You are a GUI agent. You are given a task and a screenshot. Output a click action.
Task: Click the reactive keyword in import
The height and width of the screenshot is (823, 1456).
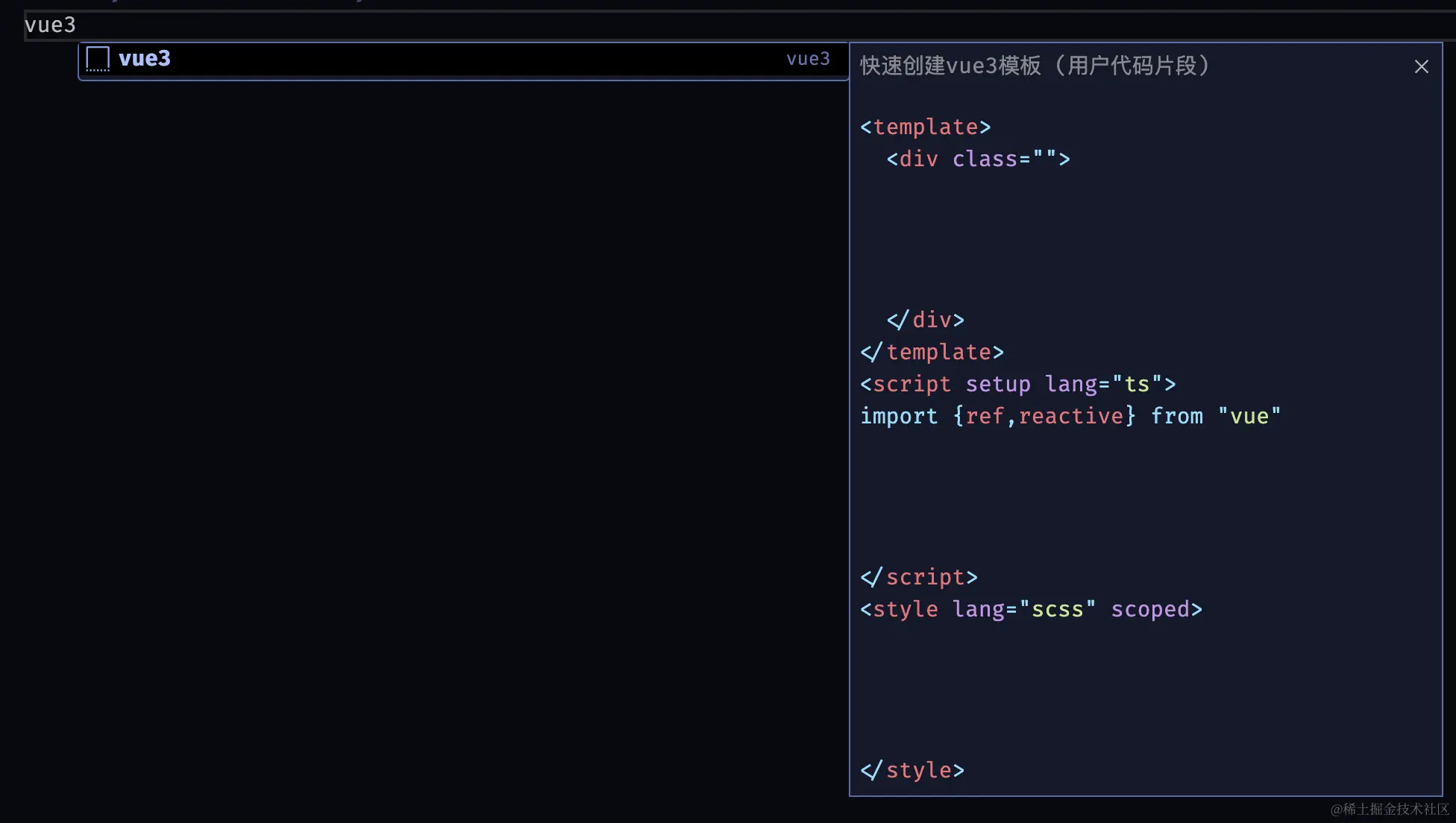pos(1072,416)
